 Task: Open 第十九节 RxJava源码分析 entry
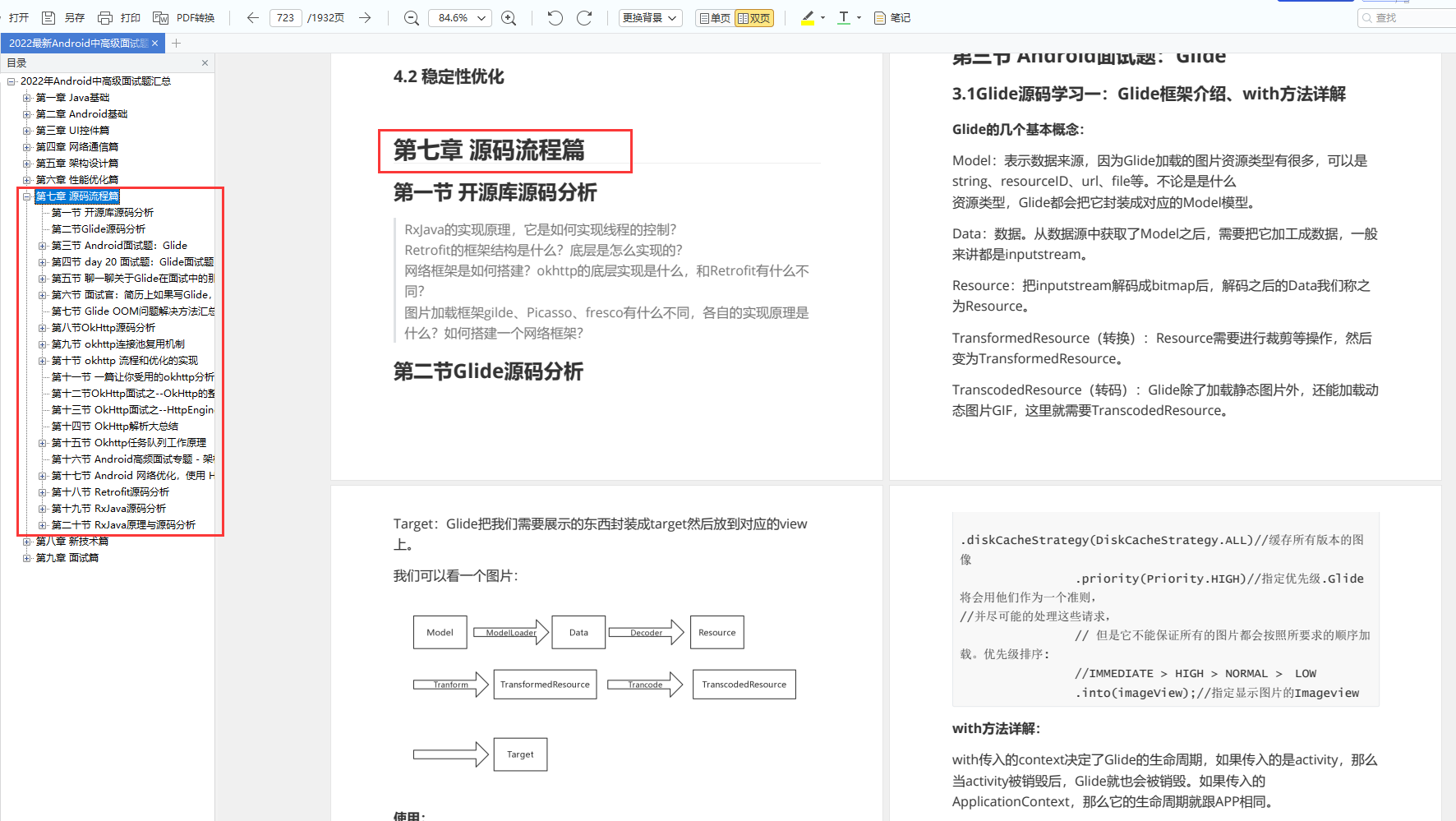click(x=108, y=509)
